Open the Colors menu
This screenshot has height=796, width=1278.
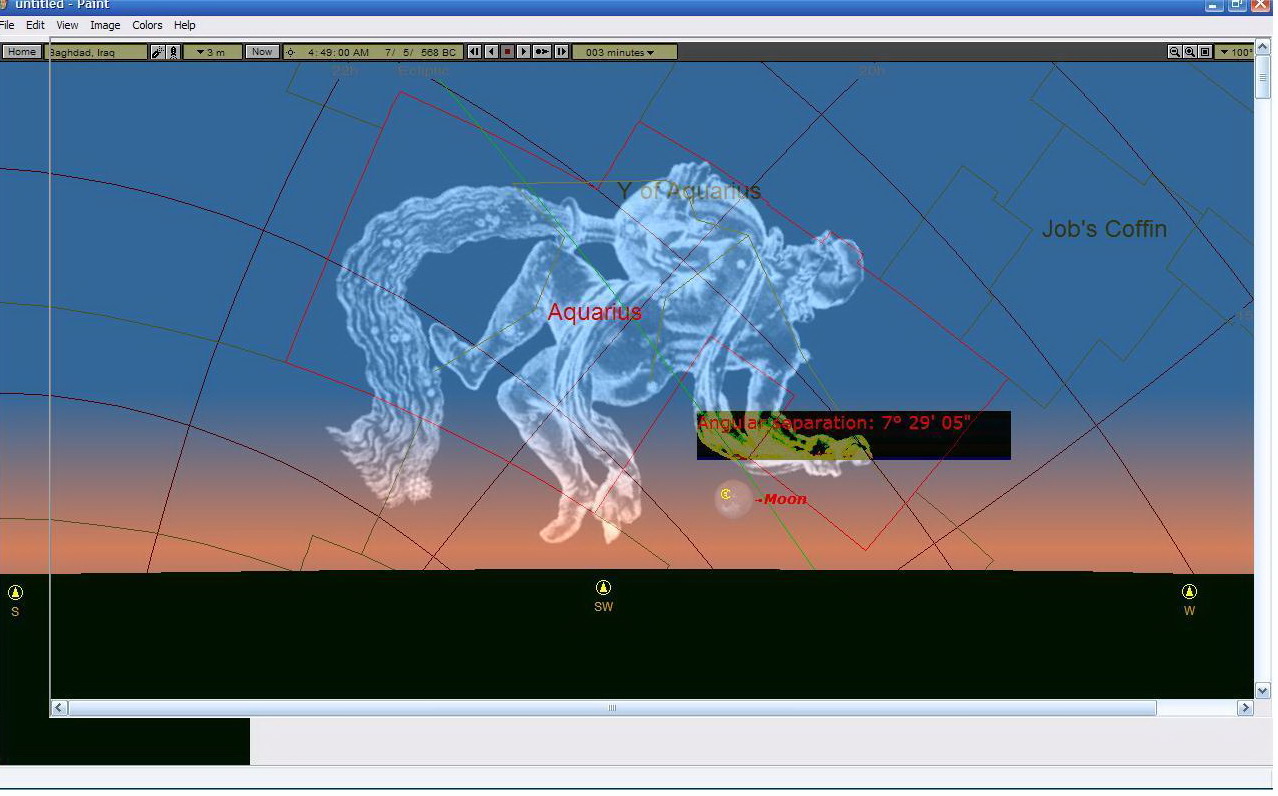tap(147, 25)
